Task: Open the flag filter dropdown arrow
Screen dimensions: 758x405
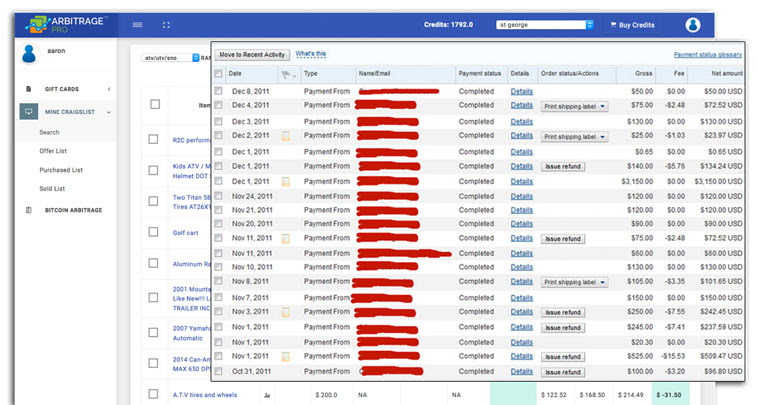Action: (294, 75)
